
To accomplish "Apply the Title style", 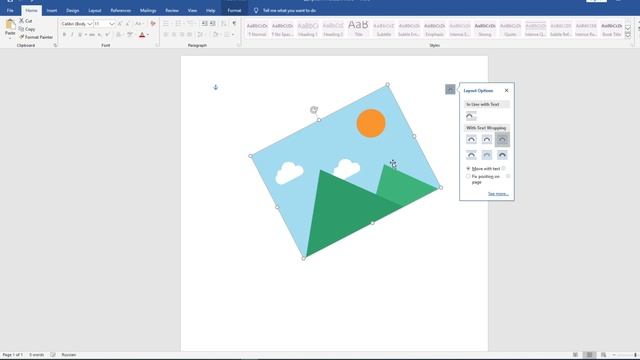I will 358,29.
